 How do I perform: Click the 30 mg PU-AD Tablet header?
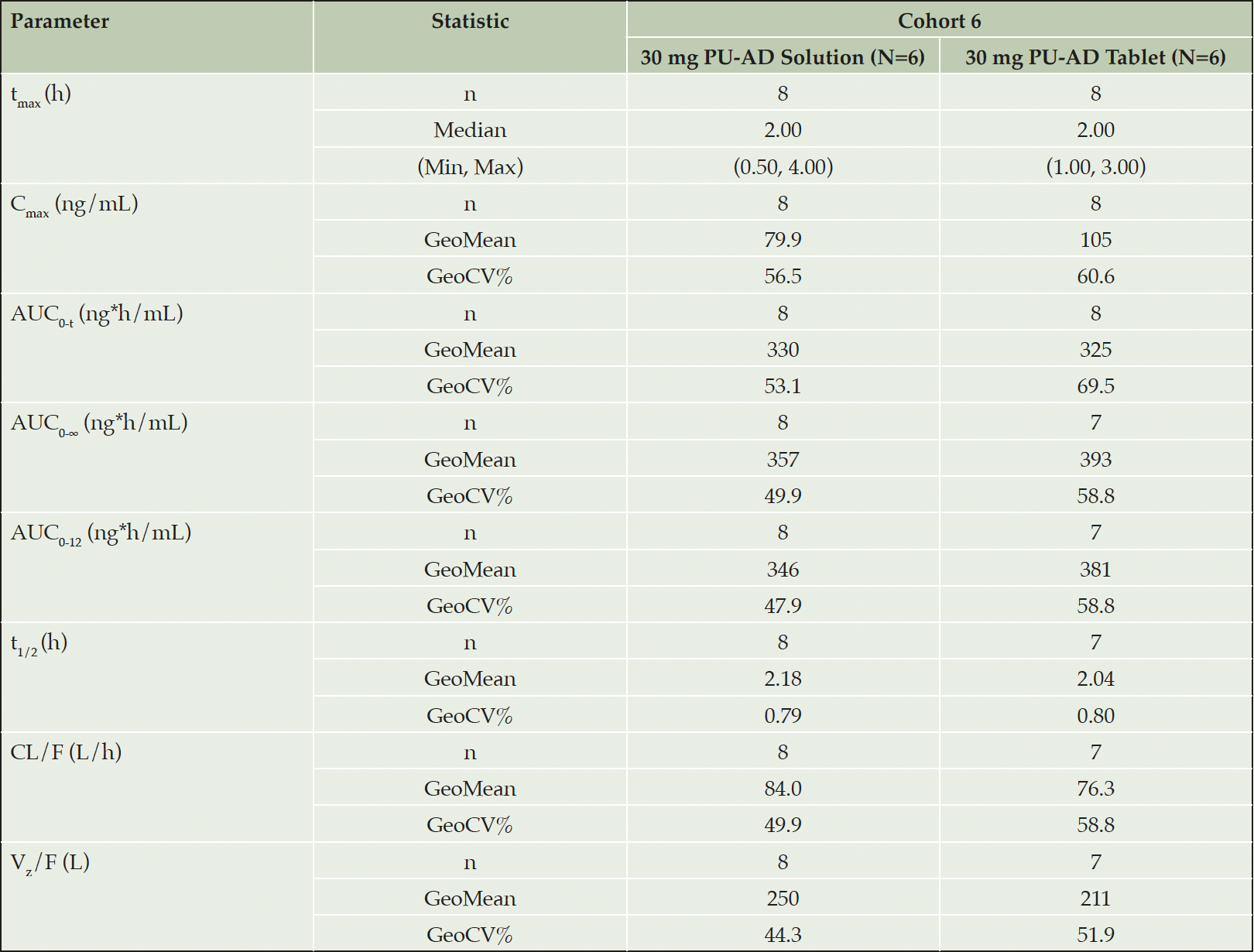click(1095, 57)
